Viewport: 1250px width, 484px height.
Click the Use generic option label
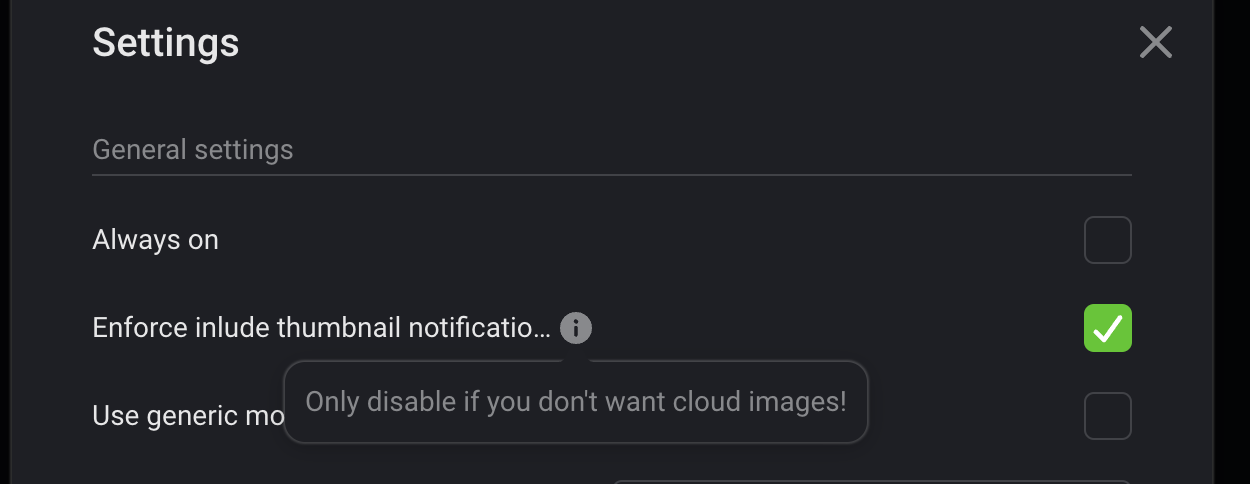(x=187, y=416)
